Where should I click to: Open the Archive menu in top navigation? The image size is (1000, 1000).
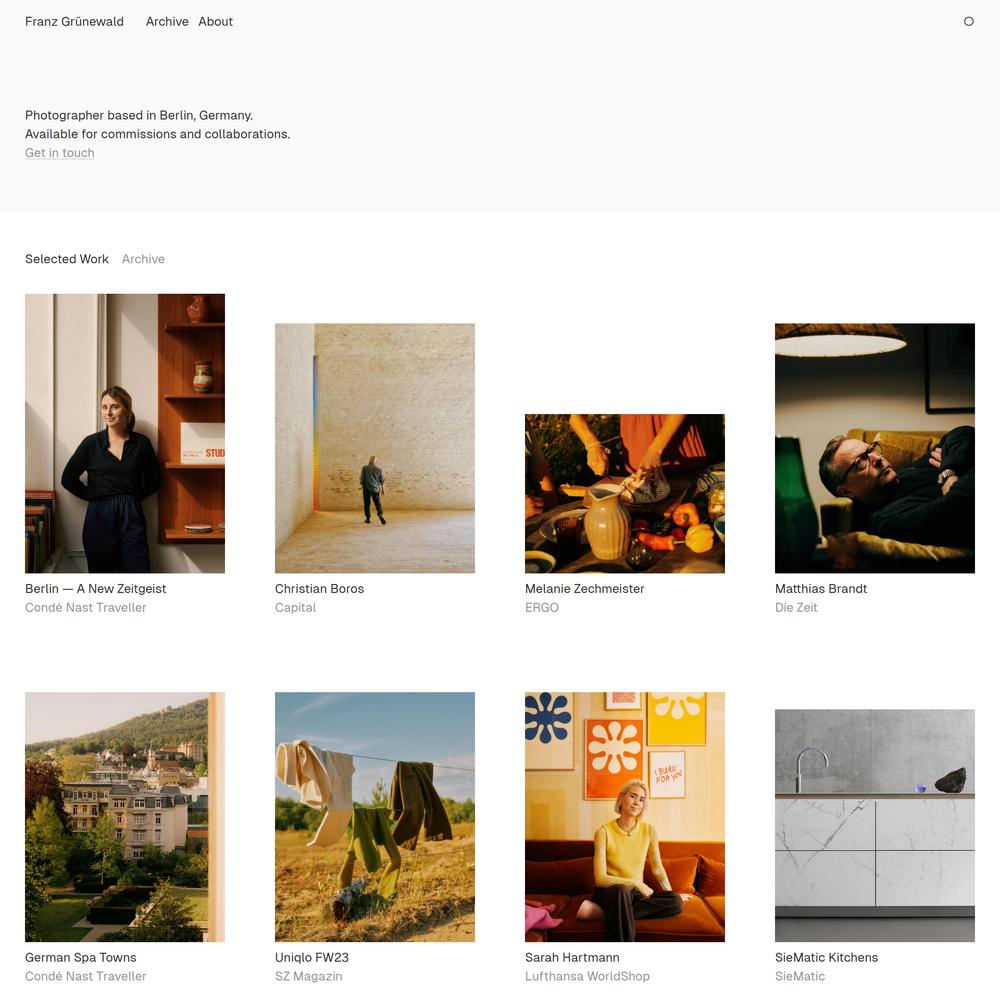pyautogui.click(x=167, y=22)
